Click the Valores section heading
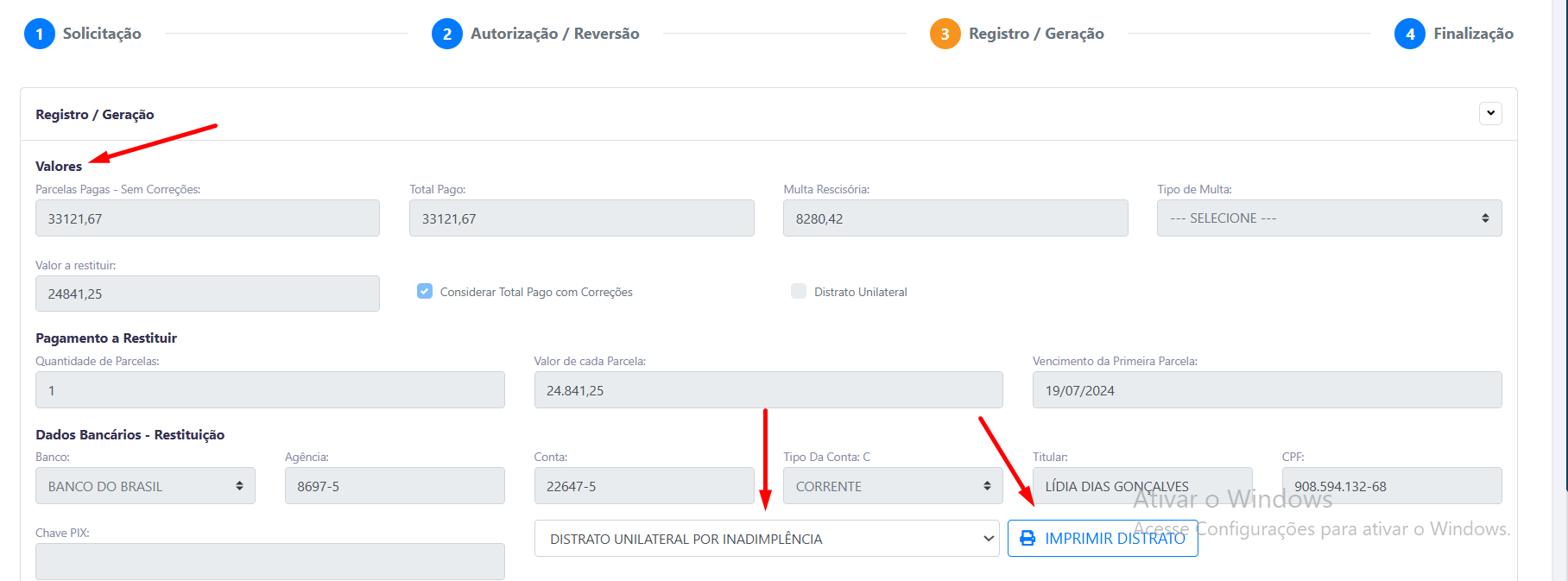This screenshot has width=1568, height=581. point(59,166)
